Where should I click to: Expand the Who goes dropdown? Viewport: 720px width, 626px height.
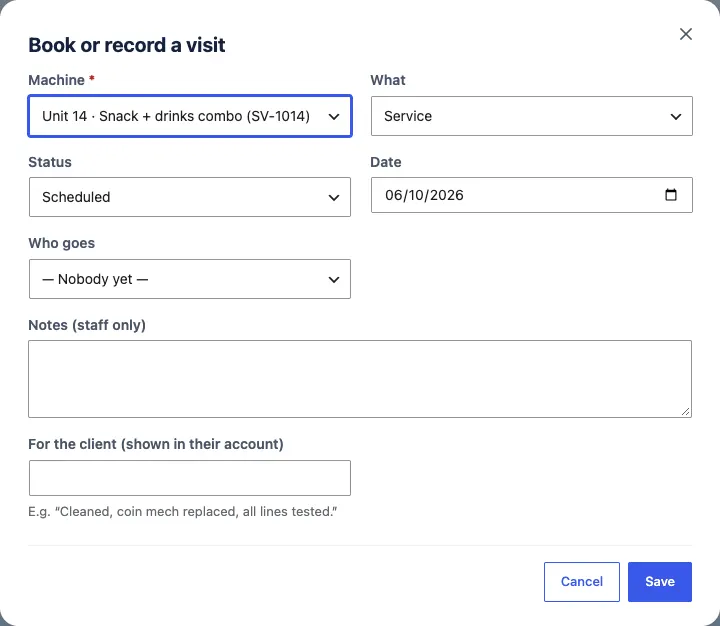(190, 279)
